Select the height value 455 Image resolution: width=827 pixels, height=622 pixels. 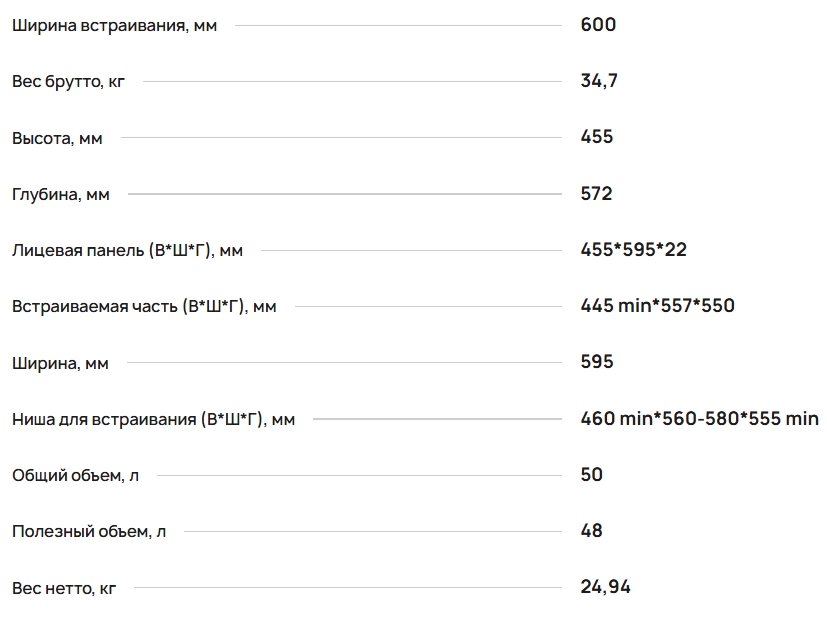597,137
